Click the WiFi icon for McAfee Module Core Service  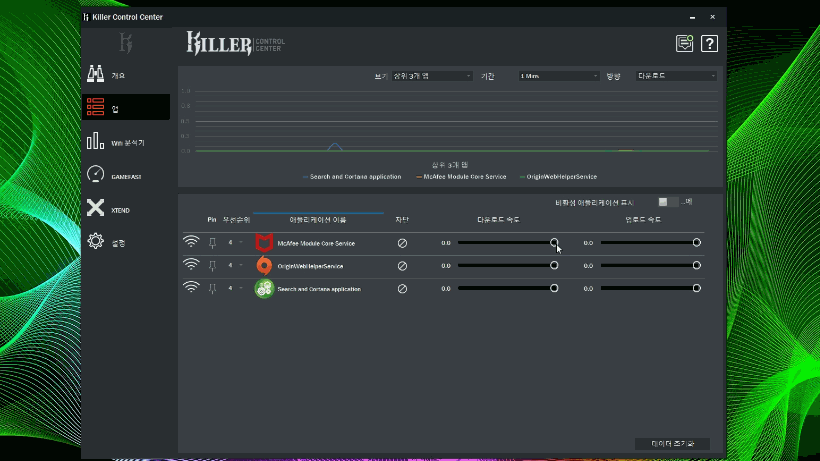click(x=191, y=242)
